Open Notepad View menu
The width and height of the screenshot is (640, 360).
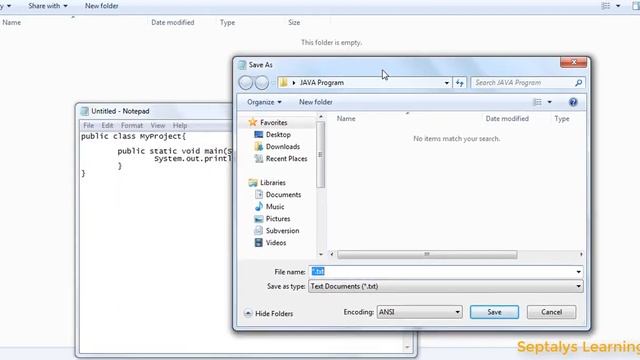coord(158,125)
